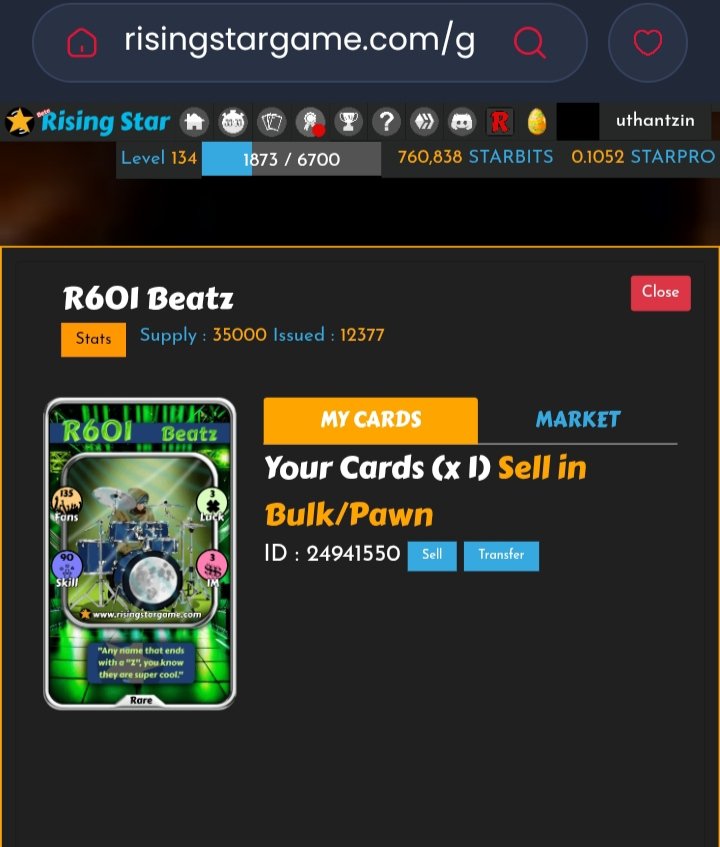This screenshot has width=720, height=847.
Task: Open the question mark help icon
Action: 386,122
